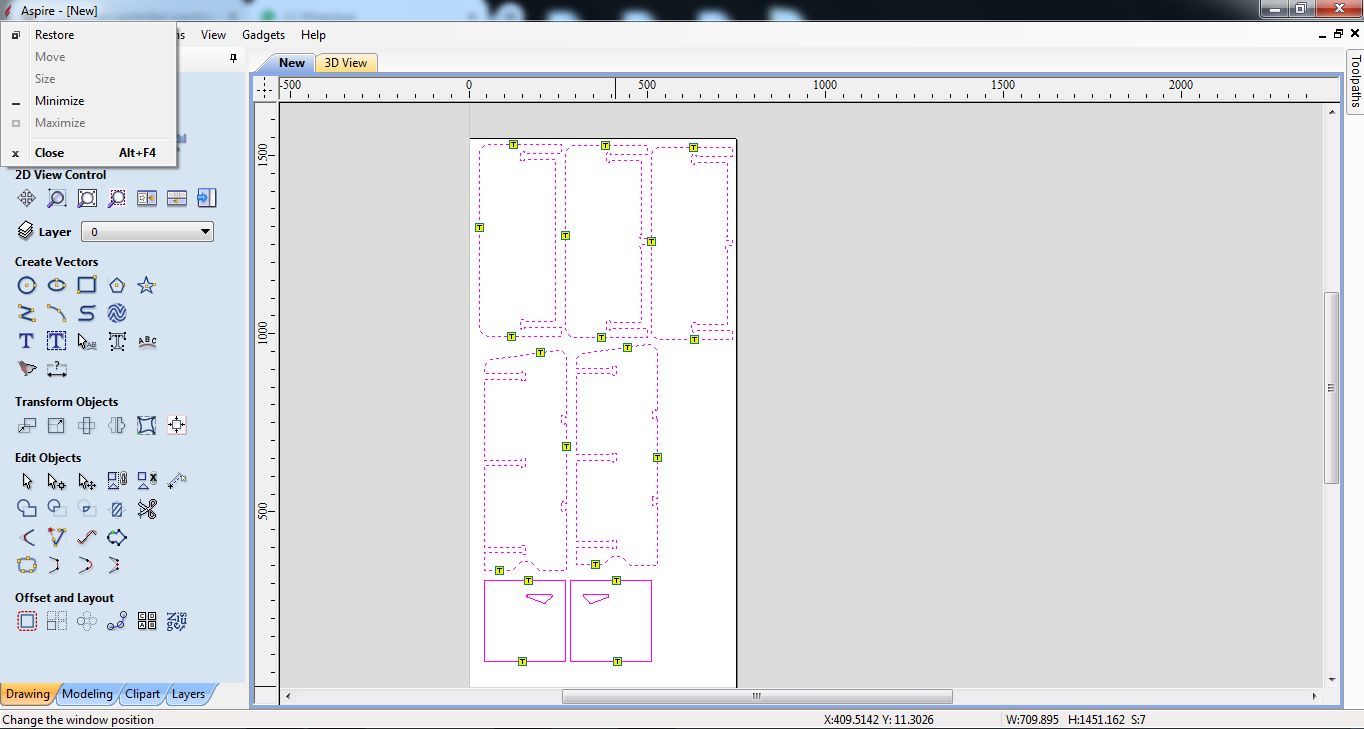Click the Draw Circle tool
The width and height of the screenshot is (1364, 729).
27,285
